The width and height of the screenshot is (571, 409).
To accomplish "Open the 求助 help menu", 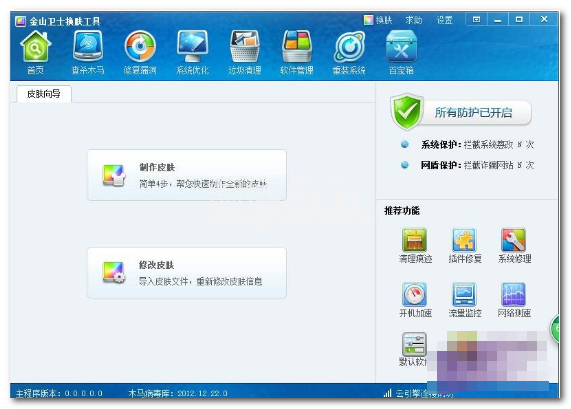I will tap(414, 20).
